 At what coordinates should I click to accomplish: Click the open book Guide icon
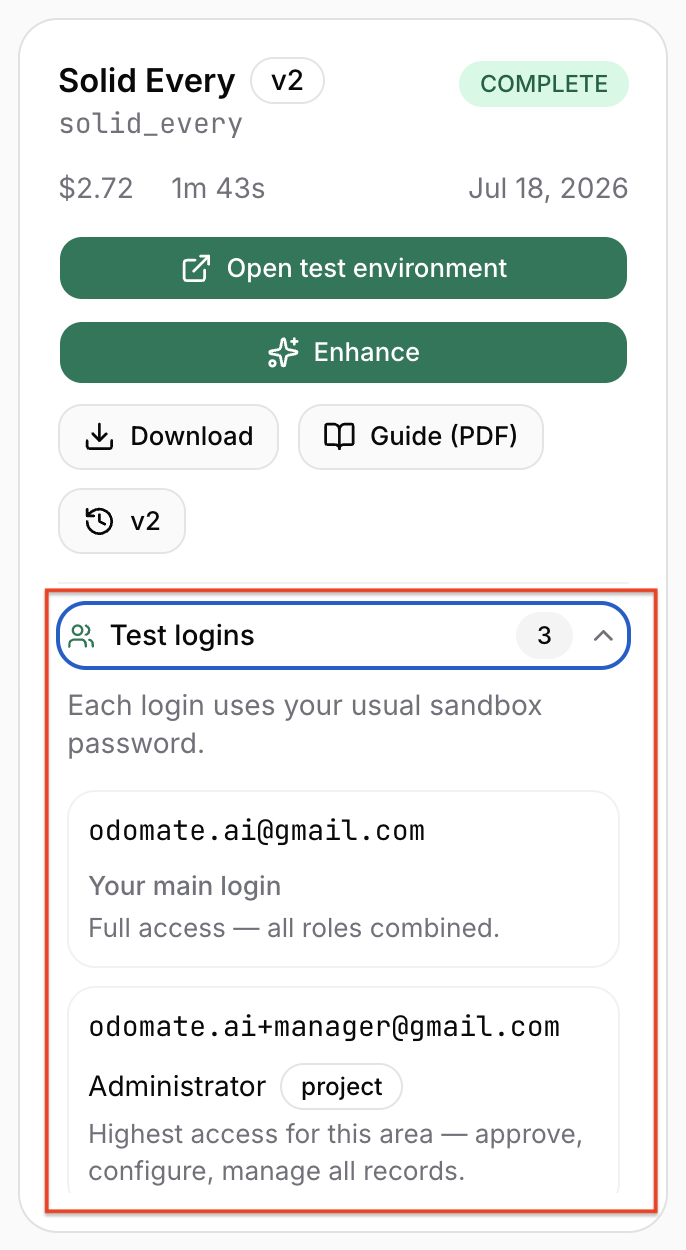(340, 437)
